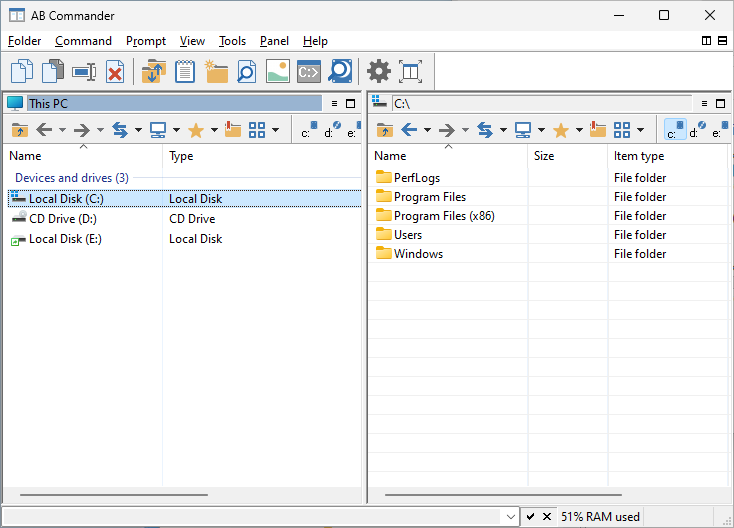This screenshot has width=734, height=528.
Task: Click the command line checkmark button
Action: (x=530, y=517)
